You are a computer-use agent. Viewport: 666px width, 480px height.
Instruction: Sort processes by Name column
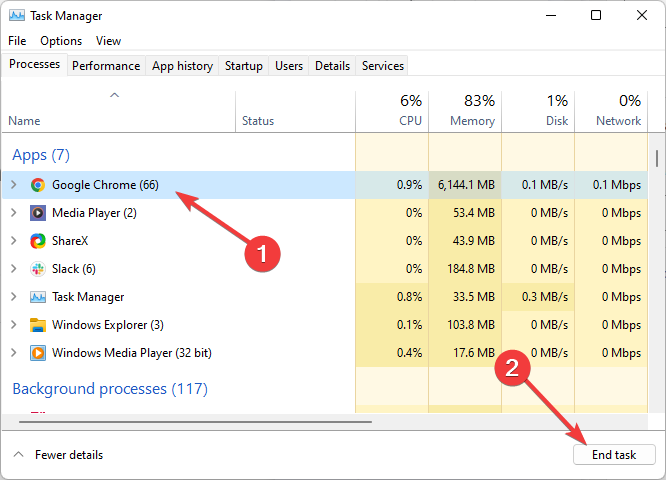(119, 112)
